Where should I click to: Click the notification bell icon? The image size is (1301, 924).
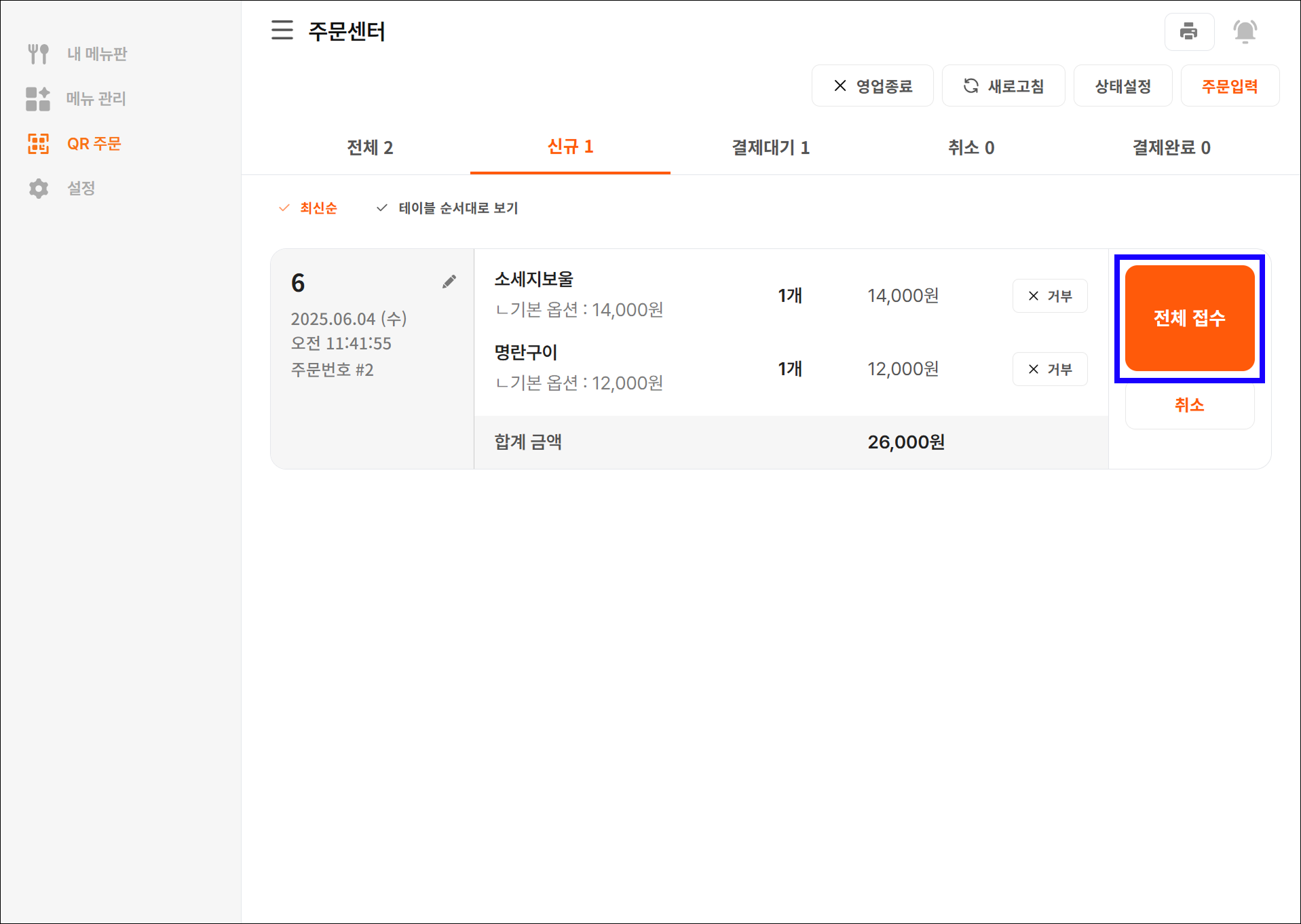(1245, 32)
